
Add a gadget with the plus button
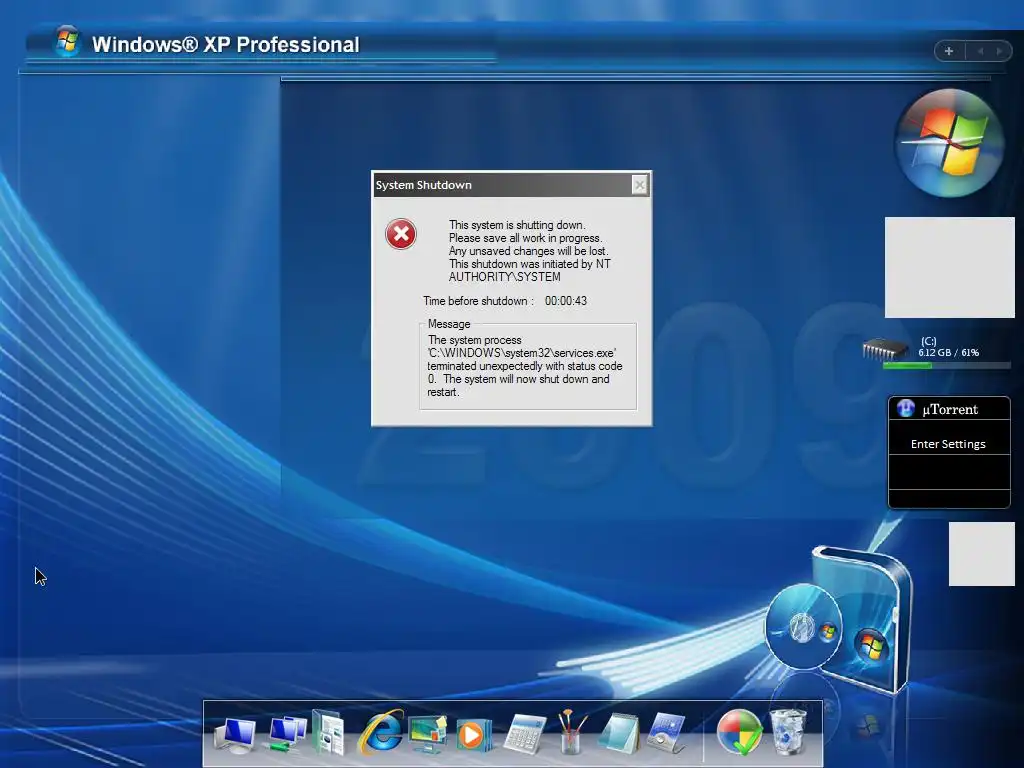(x=949, y=51)
